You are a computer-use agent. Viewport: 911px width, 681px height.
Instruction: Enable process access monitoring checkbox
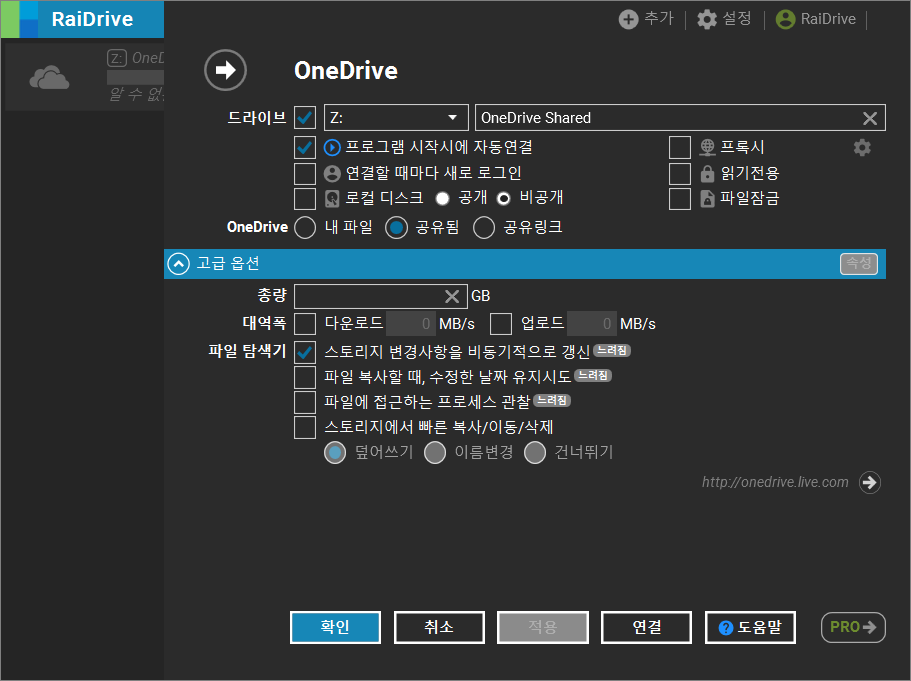[305, 402]
